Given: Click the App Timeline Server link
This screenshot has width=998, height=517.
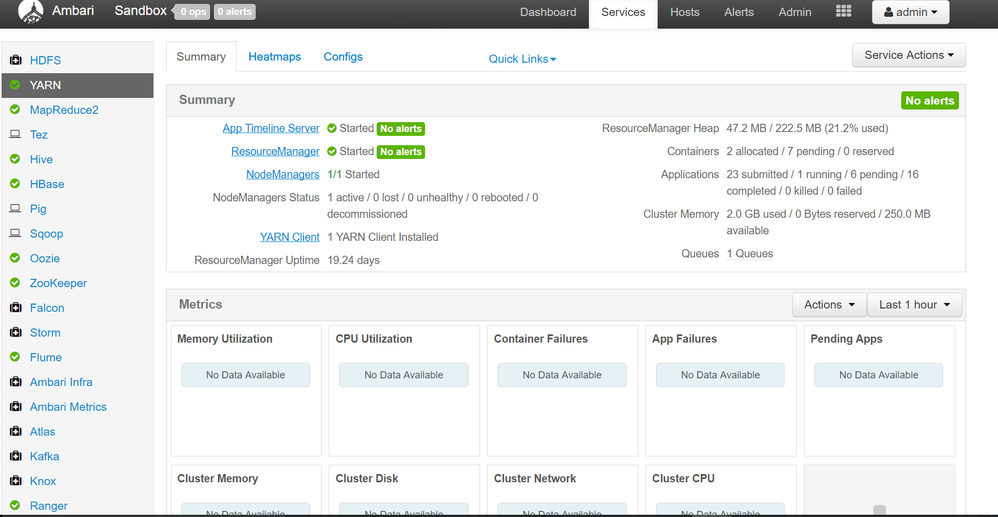Looking at the screenshot, I should [x=271, y=129].
